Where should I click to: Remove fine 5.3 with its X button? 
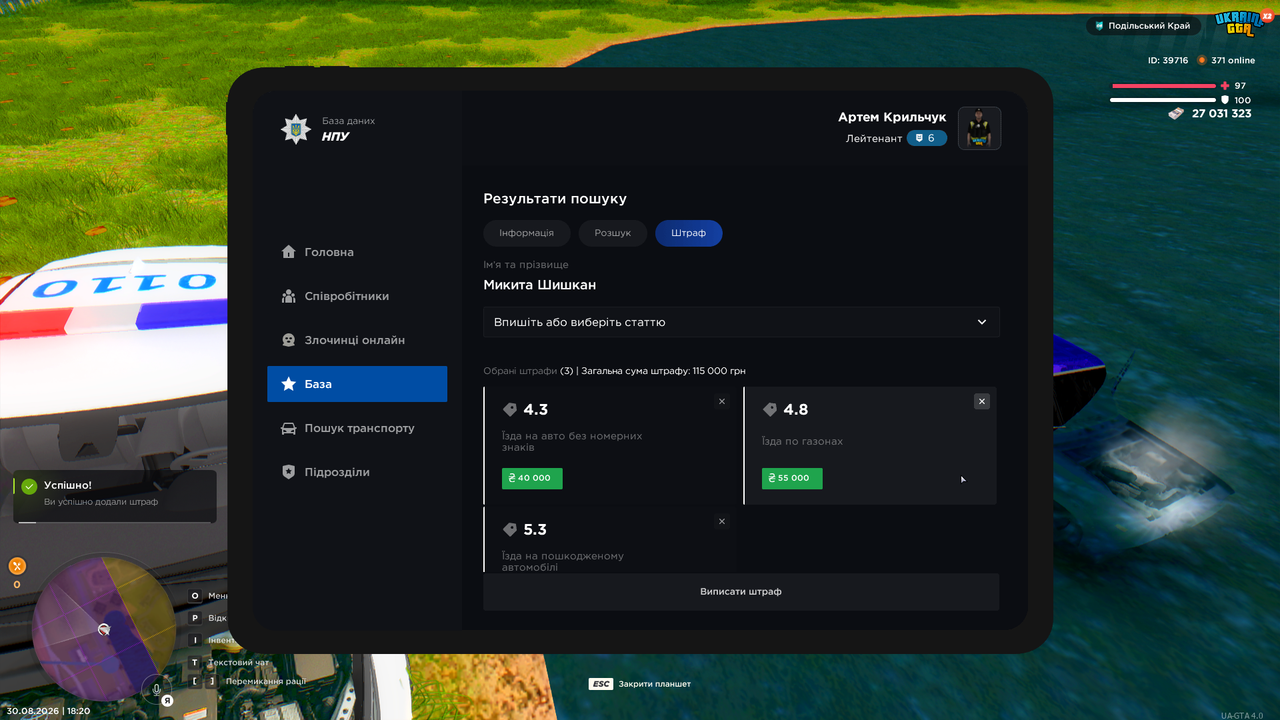(722, 521)
